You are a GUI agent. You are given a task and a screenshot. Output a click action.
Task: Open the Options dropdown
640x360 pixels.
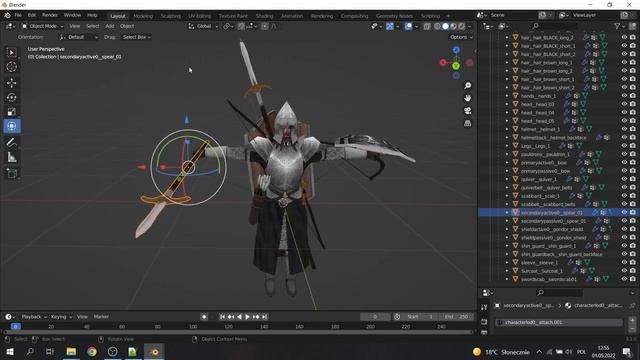[461, 37]
